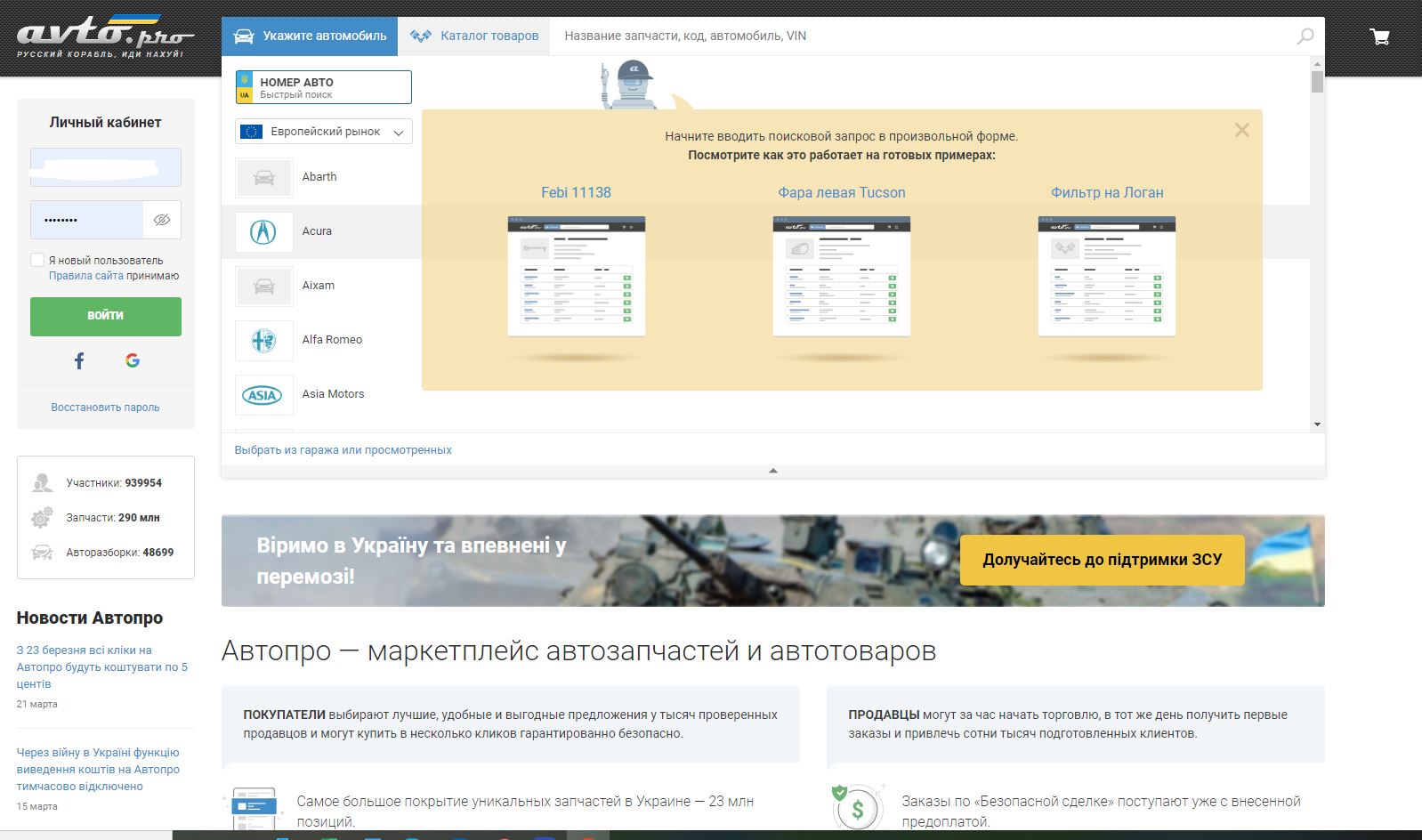Select the Acura brand logo
This screenshot has height=840, width=1422.
263,231
